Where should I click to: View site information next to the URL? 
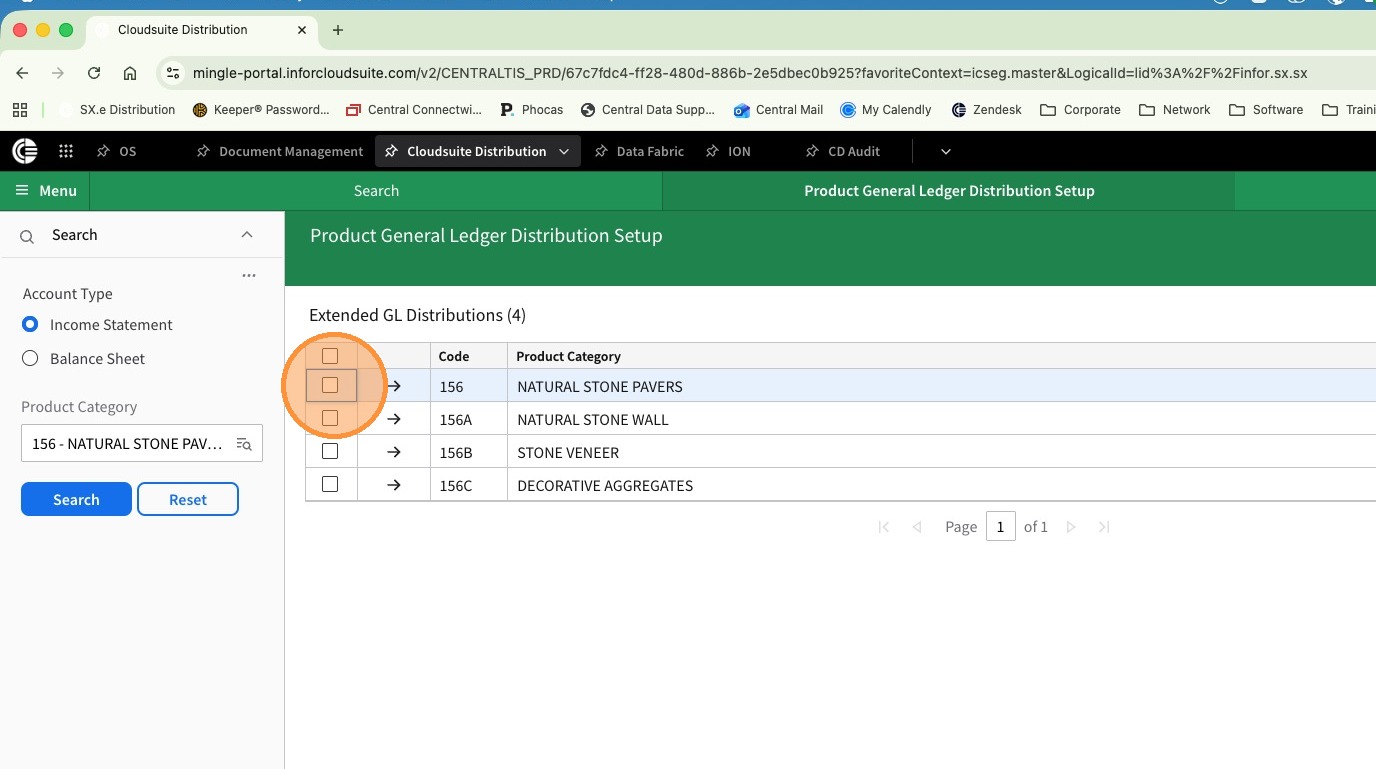click(173, 73)
